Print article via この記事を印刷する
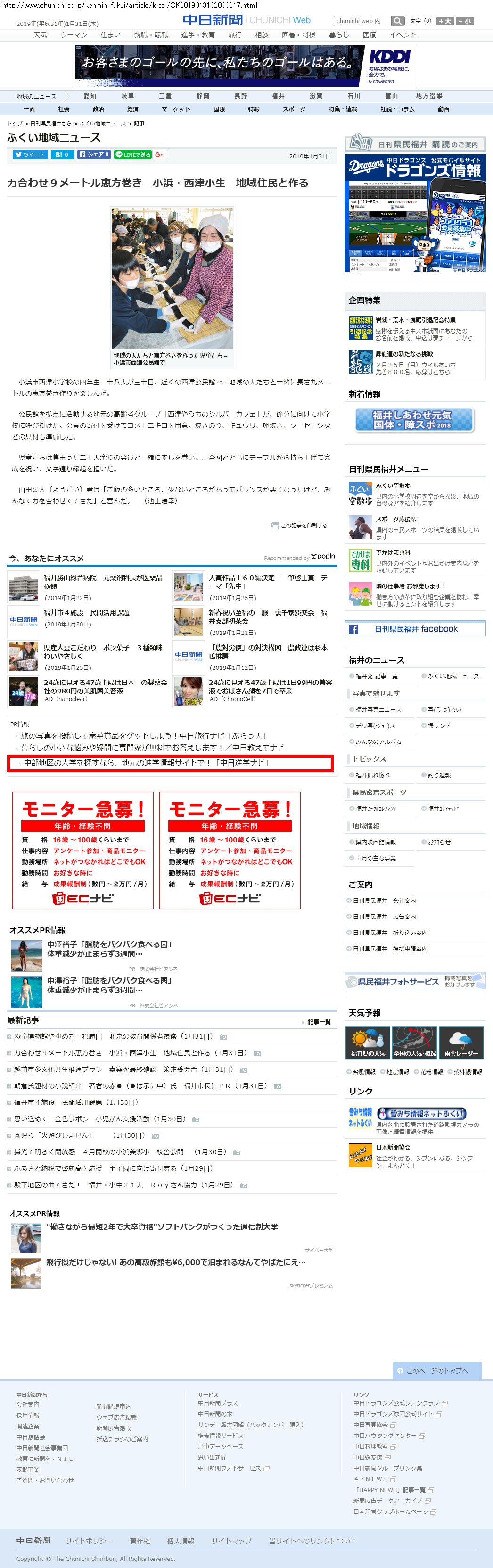 coord(300,525)
